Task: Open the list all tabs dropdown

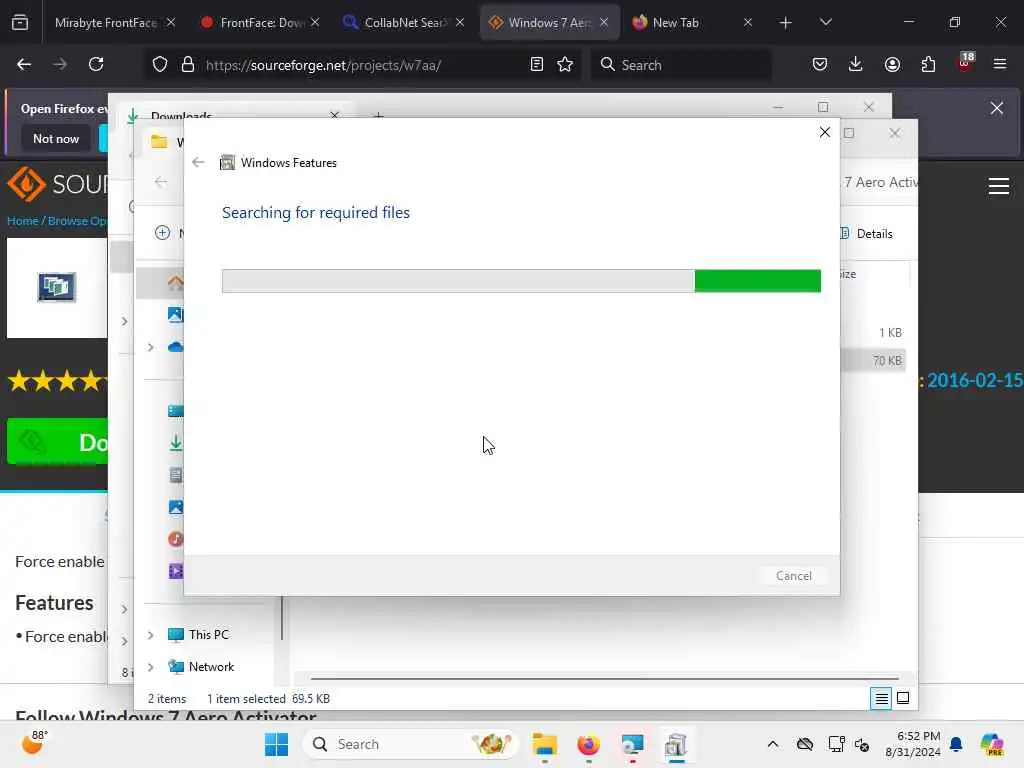Action: [x=825, y=22]
